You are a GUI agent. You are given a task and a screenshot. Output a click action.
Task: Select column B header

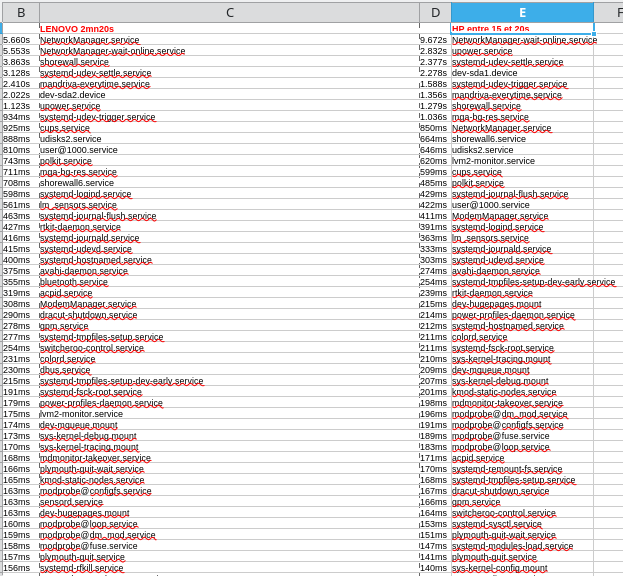point(21,13)
